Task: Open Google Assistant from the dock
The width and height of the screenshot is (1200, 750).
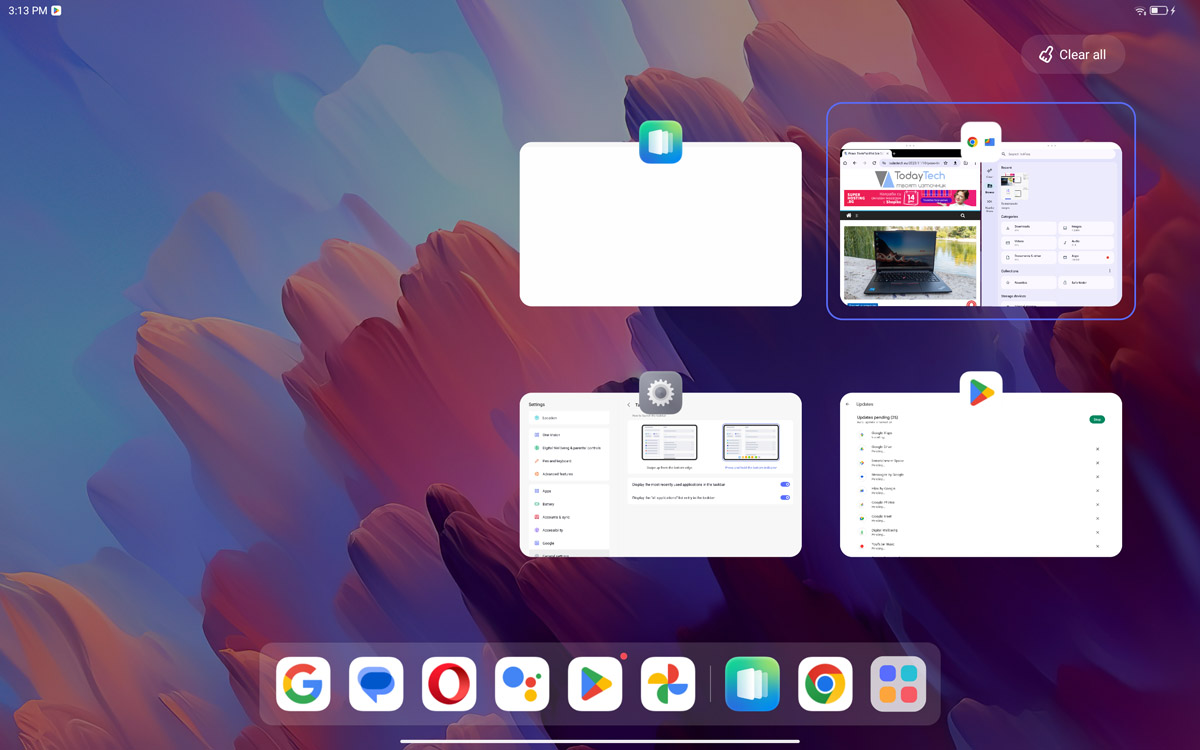Action: (x=522, y=684)
